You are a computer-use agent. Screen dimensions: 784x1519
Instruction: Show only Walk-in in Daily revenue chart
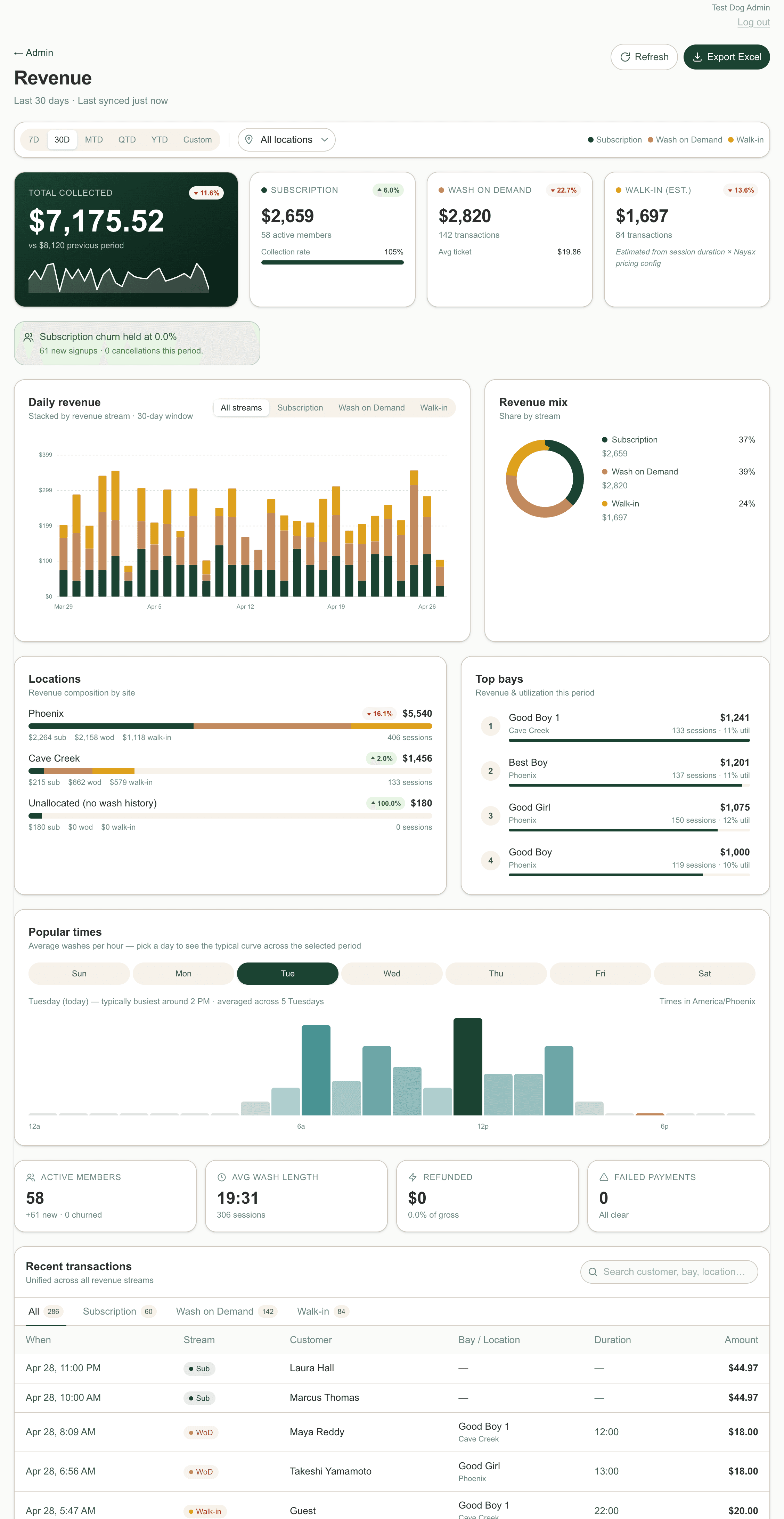(x=434, y=407)
